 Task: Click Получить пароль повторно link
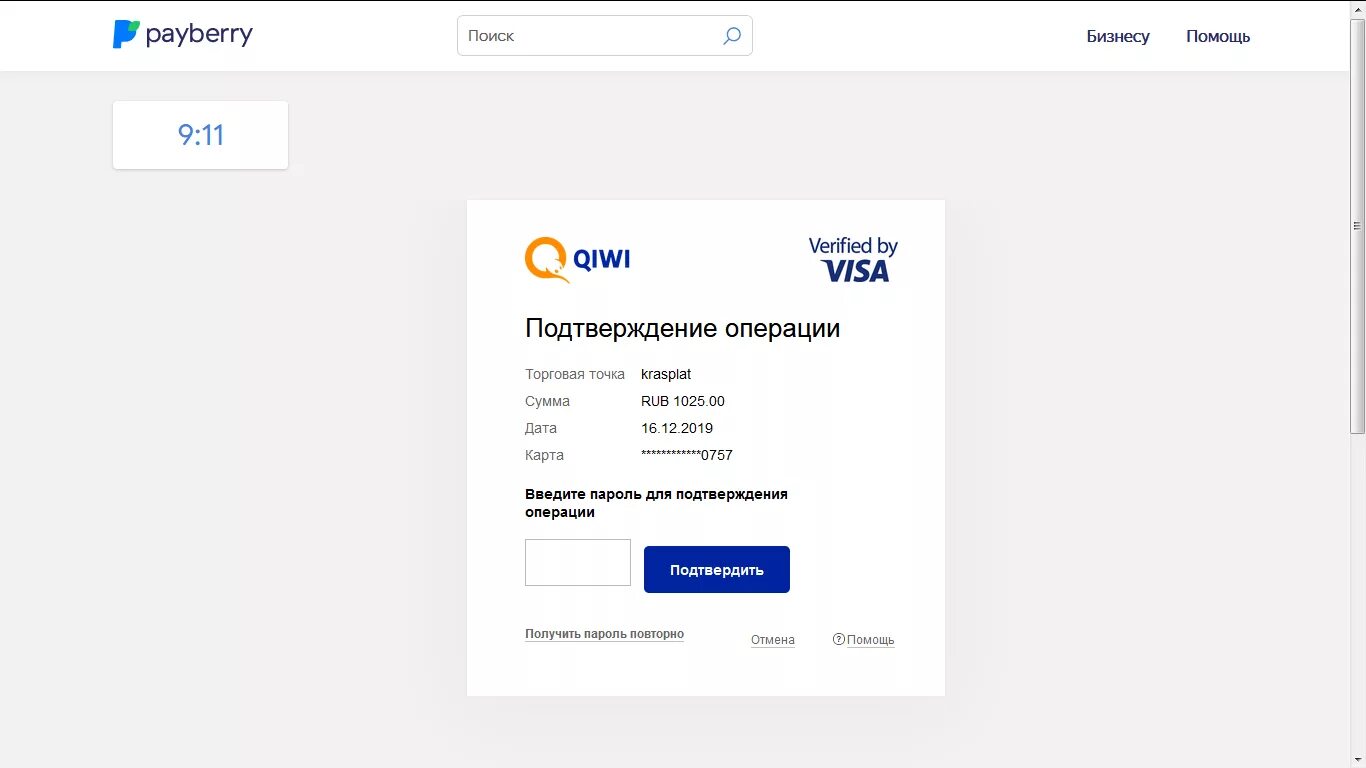tap(604, 634)
